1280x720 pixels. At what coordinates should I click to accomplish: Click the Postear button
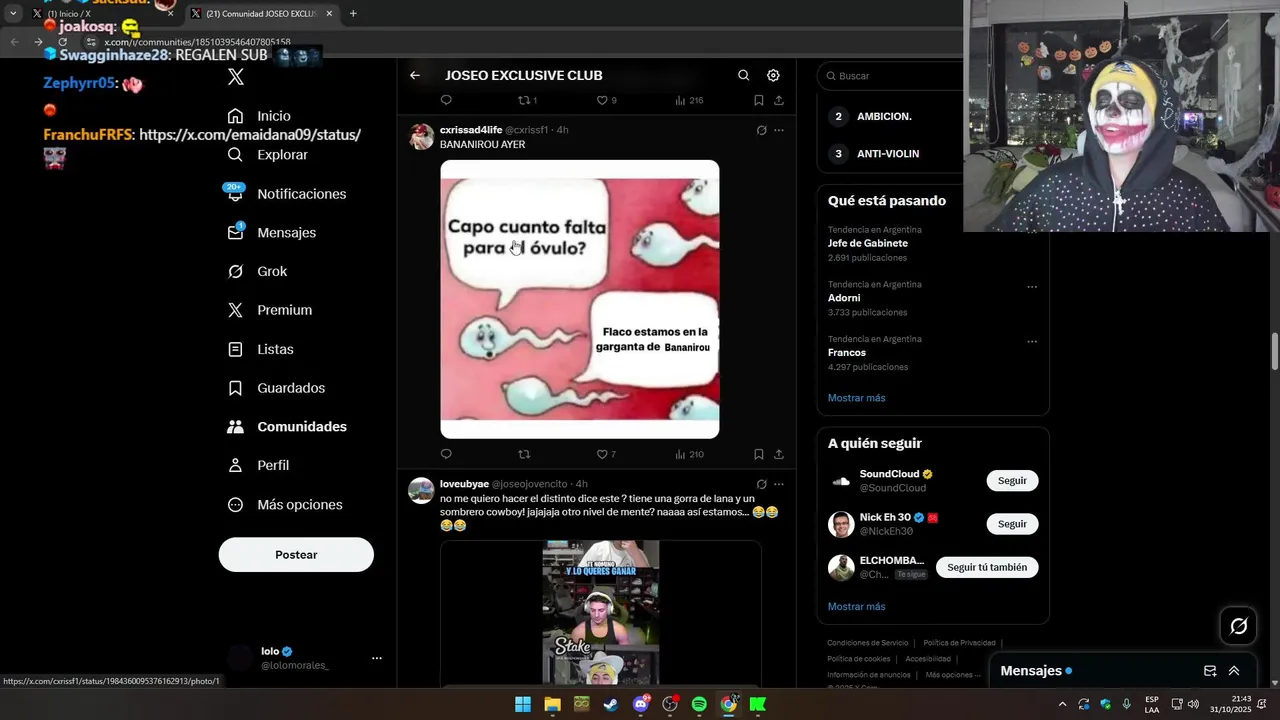[x=296, y=555]
